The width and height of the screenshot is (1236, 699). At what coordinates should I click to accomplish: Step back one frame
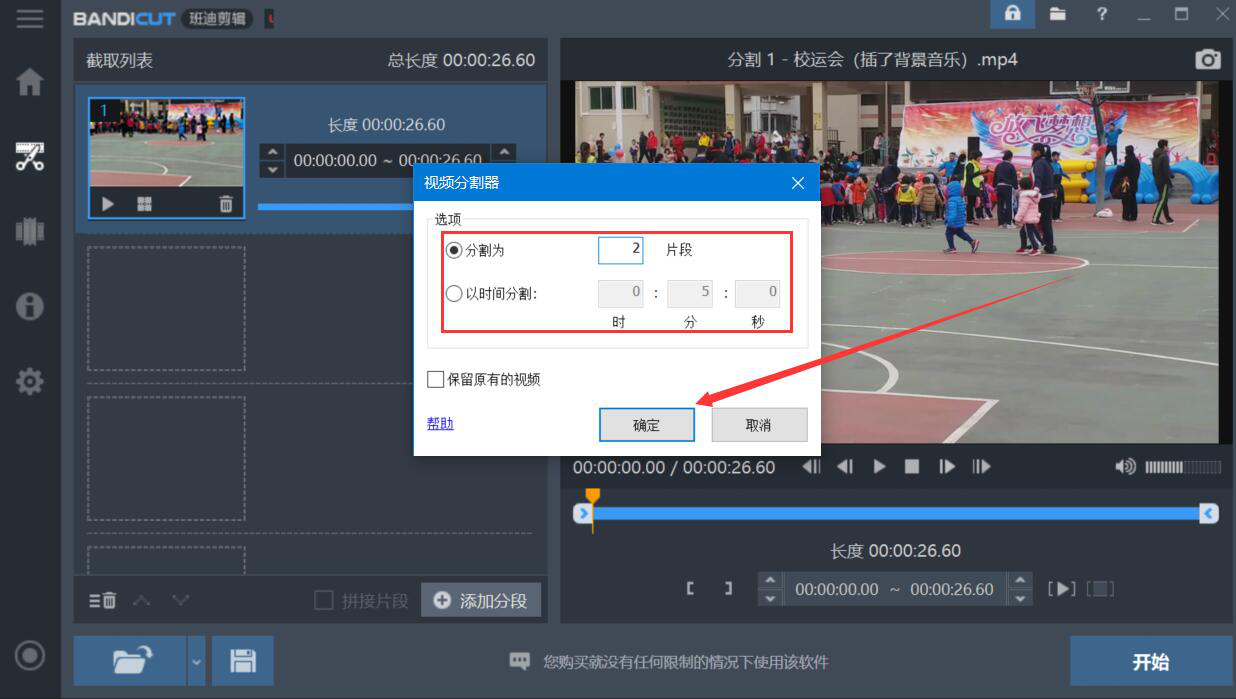(x=846, y=467)
